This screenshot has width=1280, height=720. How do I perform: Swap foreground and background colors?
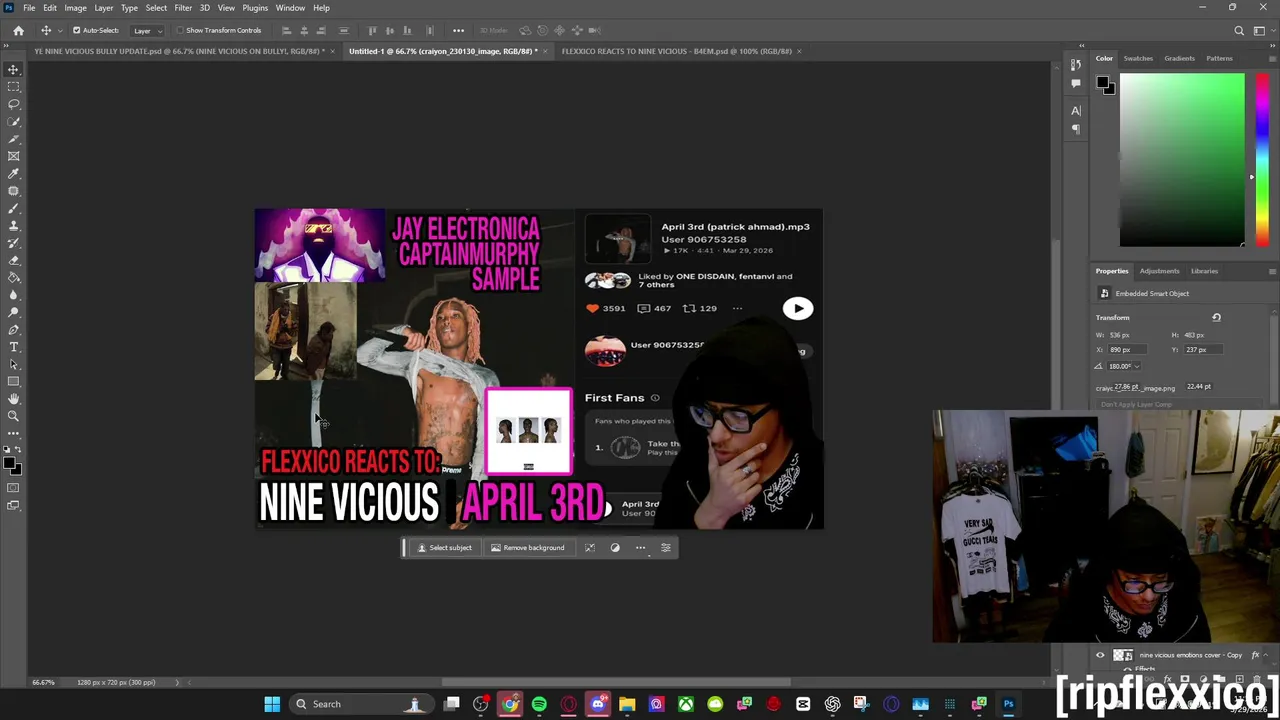(19, 452)
